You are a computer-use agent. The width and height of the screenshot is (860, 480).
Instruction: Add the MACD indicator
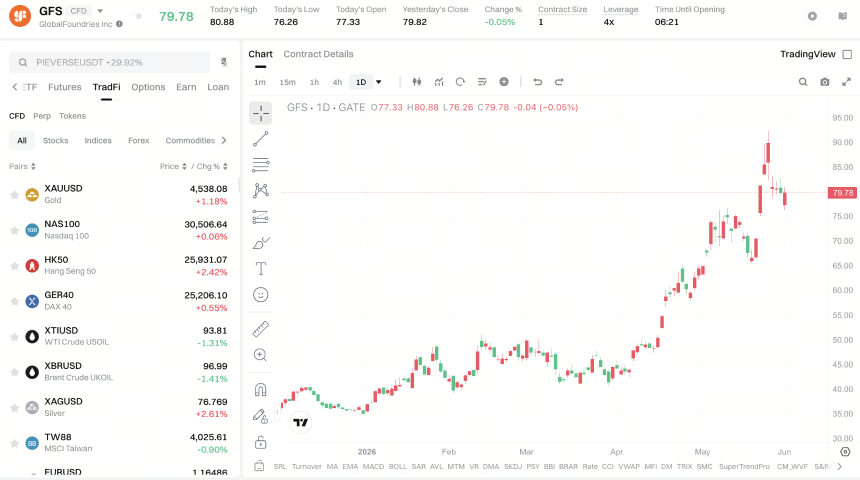click(x=373, y=466)
